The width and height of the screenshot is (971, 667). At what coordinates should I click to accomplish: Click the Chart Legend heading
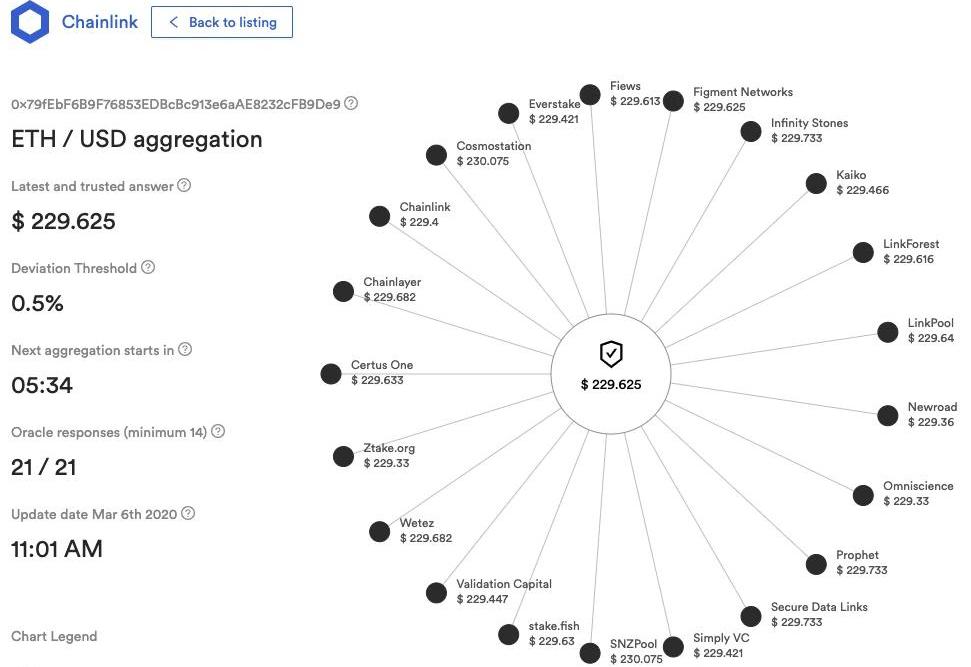pos(54,636)
